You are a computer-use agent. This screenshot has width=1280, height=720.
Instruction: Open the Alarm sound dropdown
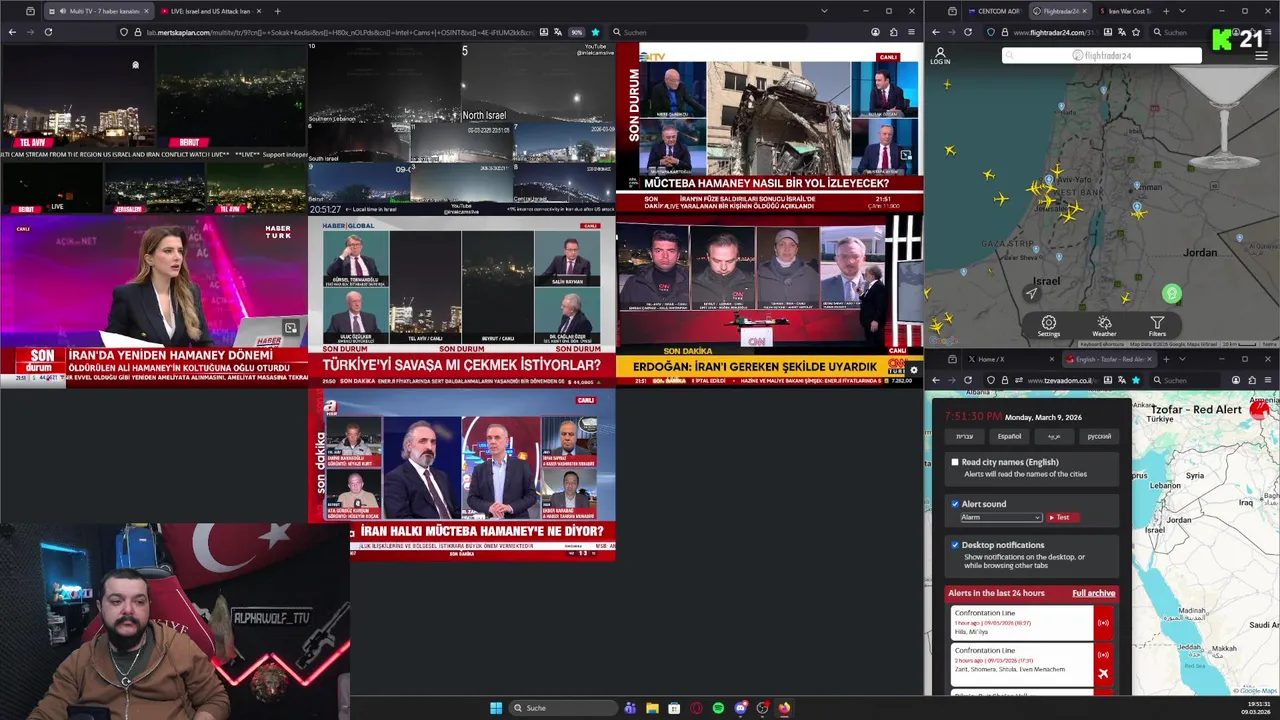(x=1000, y=517)
